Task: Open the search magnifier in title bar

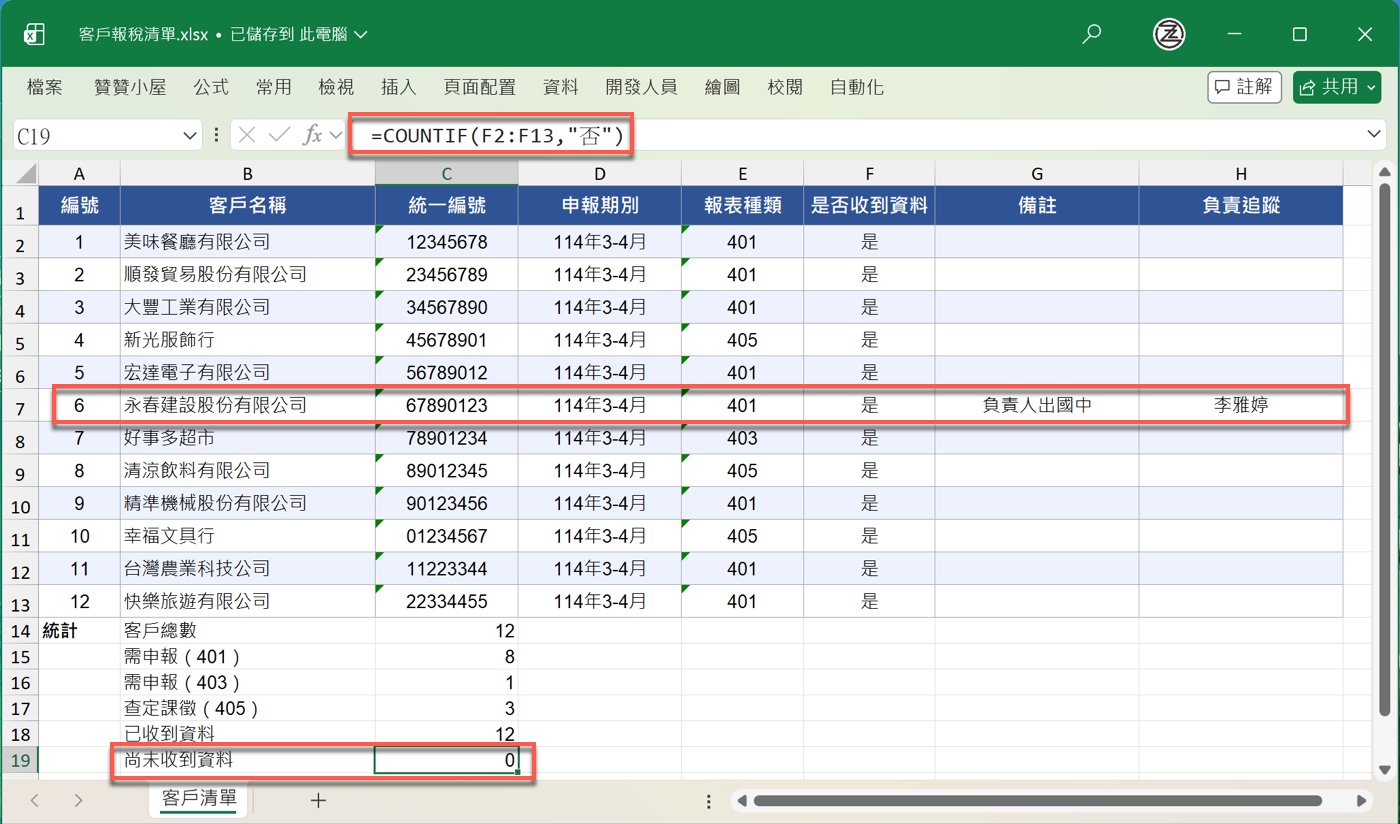Action: tap(1092, 34)
